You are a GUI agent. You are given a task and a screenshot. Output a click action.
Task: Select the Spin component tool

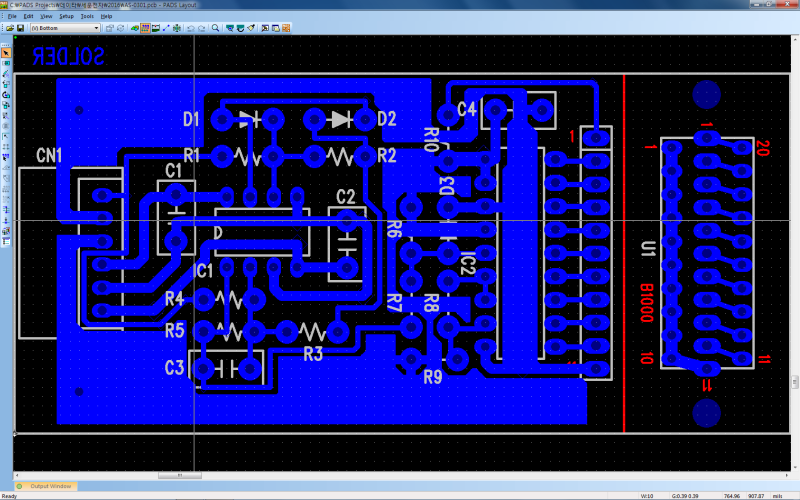(6, 95)
